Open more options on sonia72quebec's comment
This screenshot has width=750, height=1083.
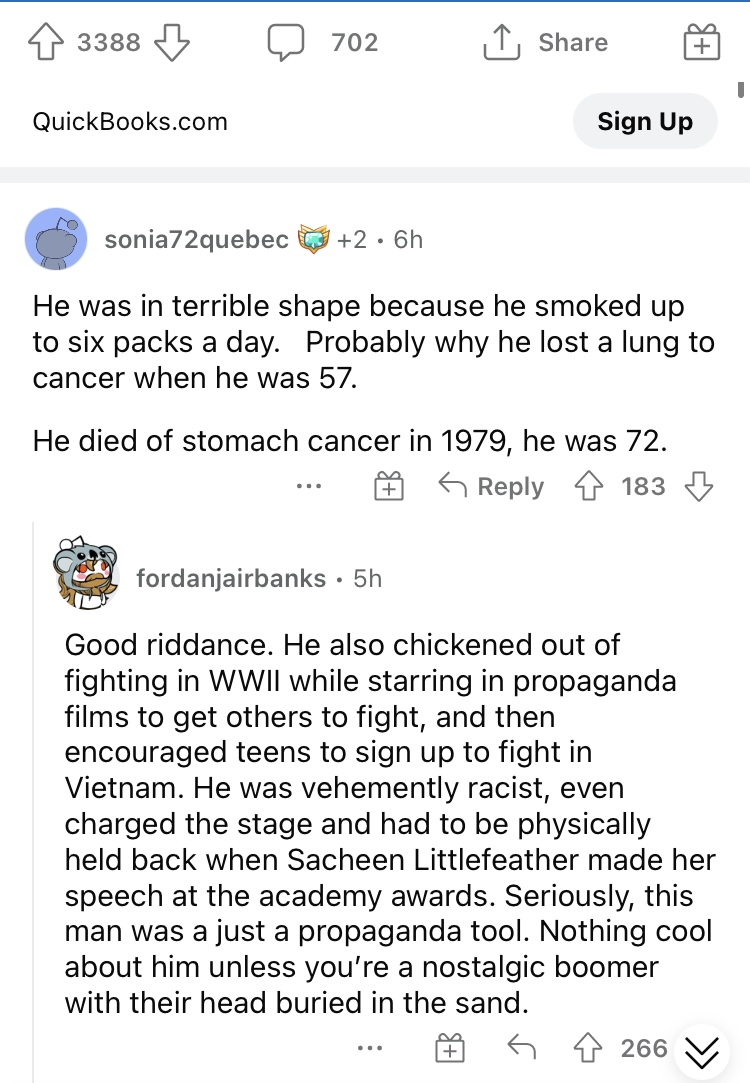point(309,486)
